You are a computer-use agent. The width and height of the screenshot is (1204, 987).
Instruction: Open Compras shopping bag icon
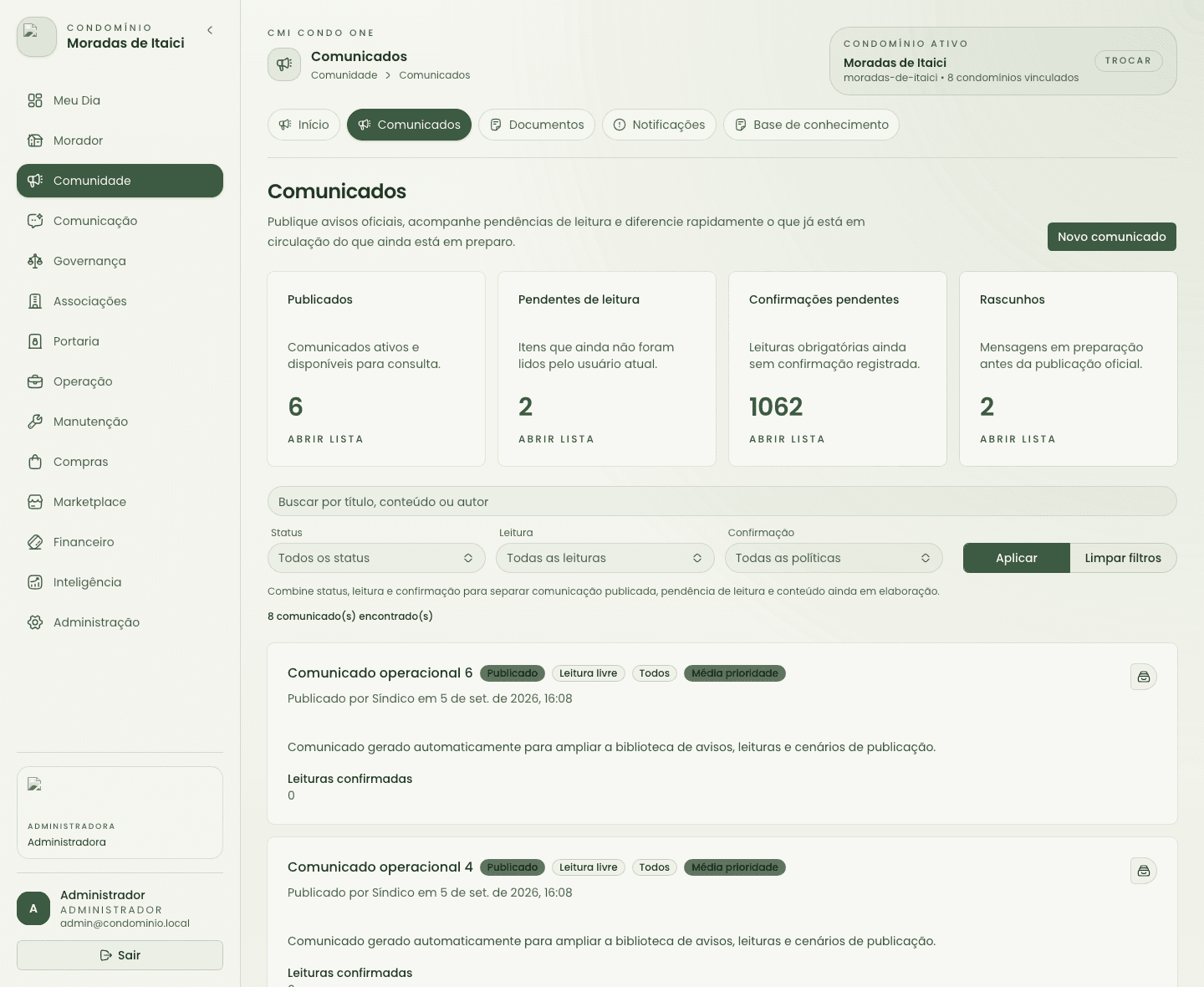[35, 462]
